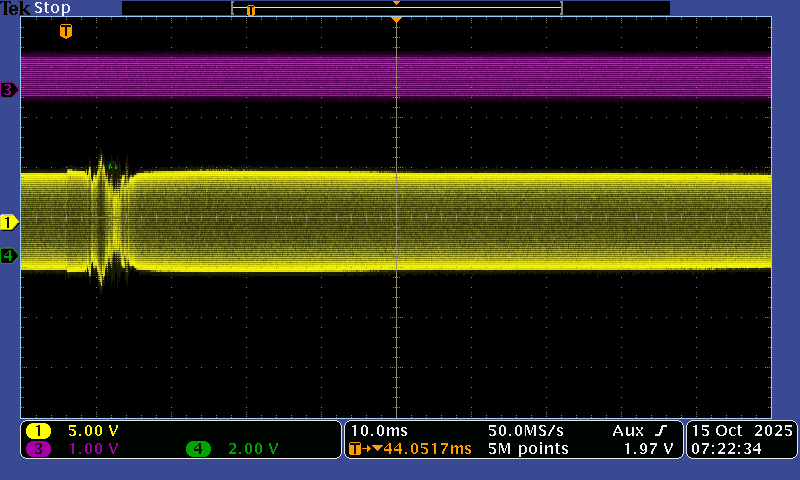Select the purple channel 3 ground marker
This screenshot has height=480, width=800.
[x=9, y=90]
